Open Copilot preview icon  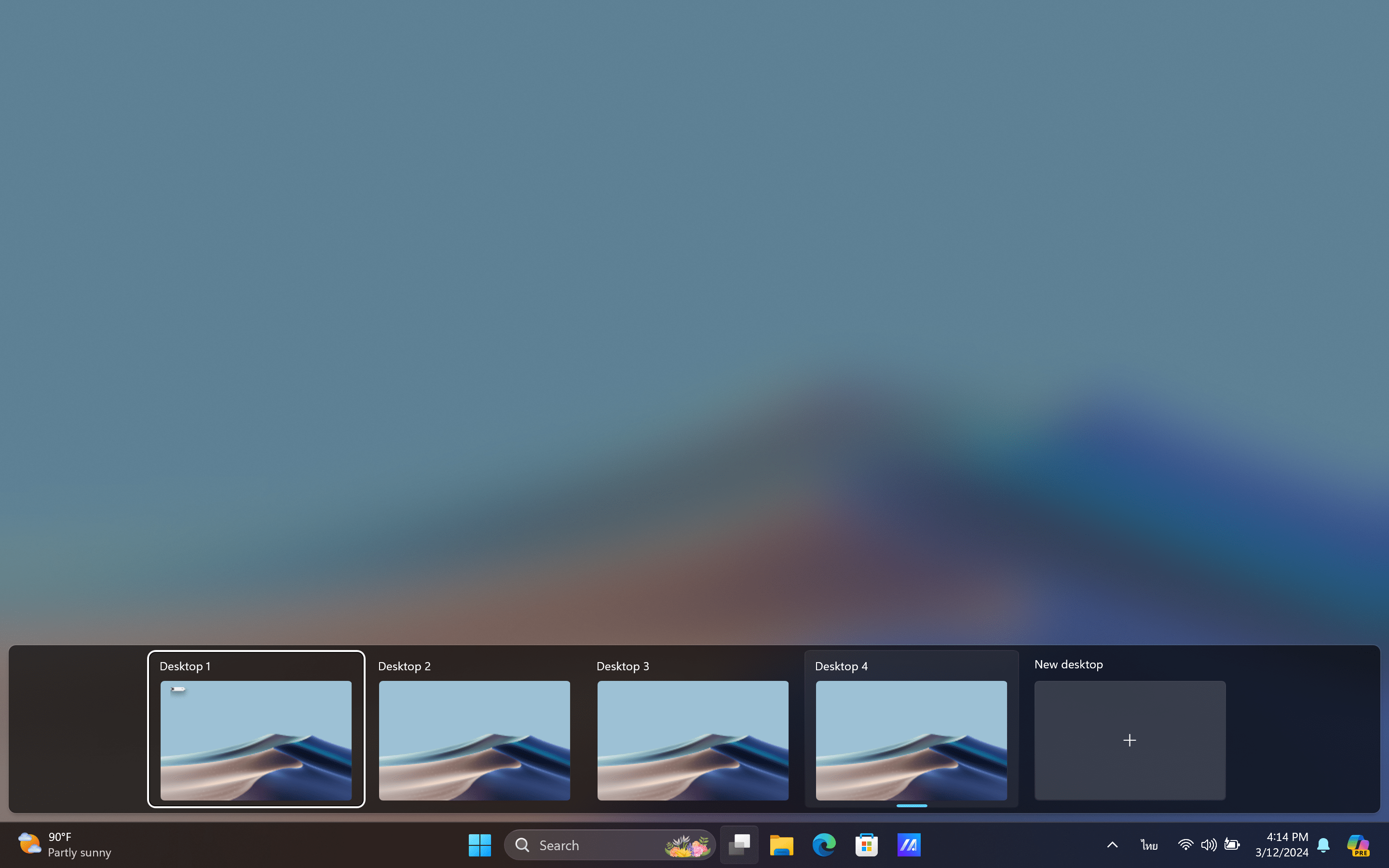pos(1358,845)
